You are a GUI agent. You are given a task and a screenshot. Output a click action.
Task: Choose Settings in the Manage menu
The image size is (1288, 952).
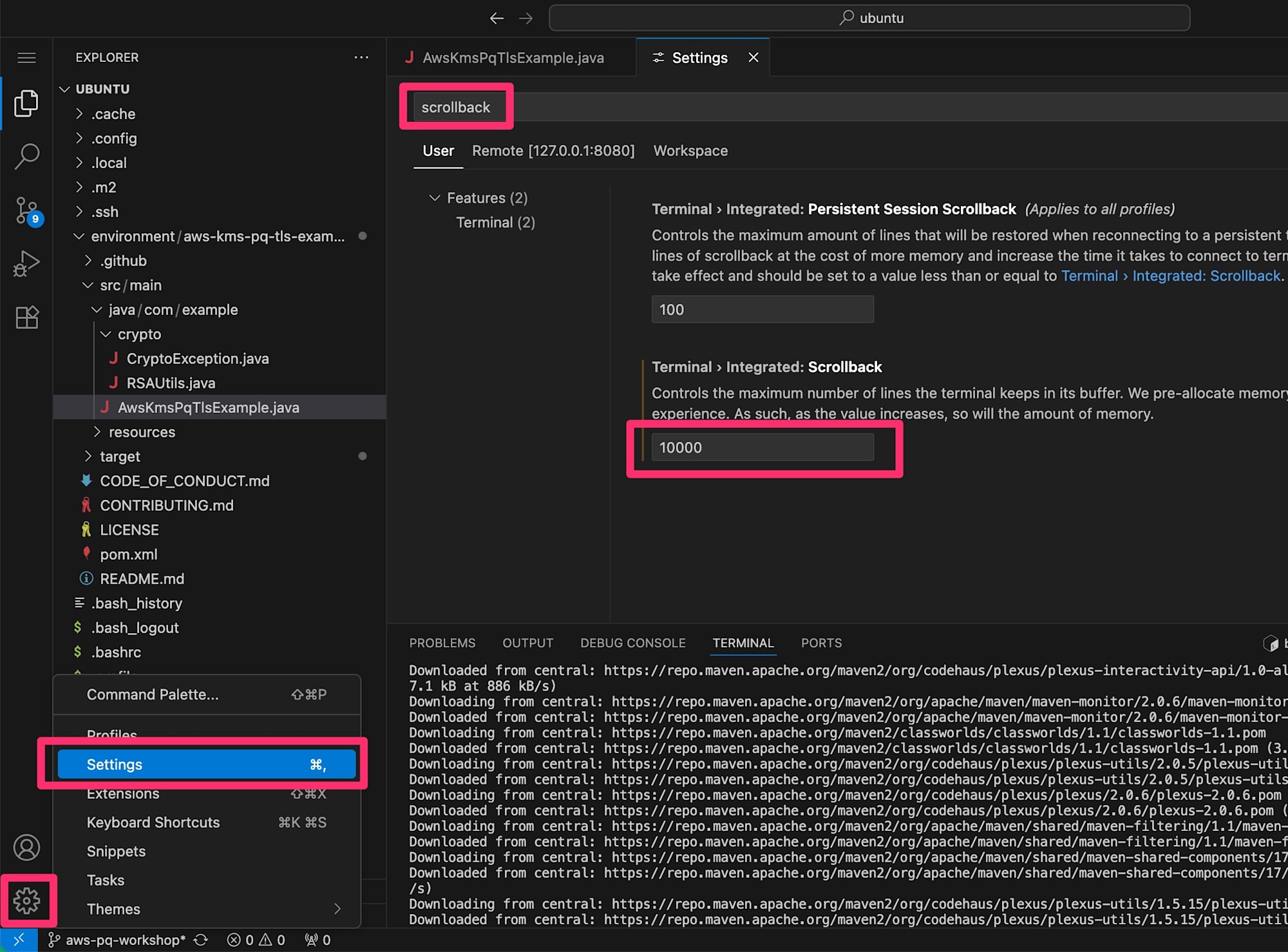point(206,765)
